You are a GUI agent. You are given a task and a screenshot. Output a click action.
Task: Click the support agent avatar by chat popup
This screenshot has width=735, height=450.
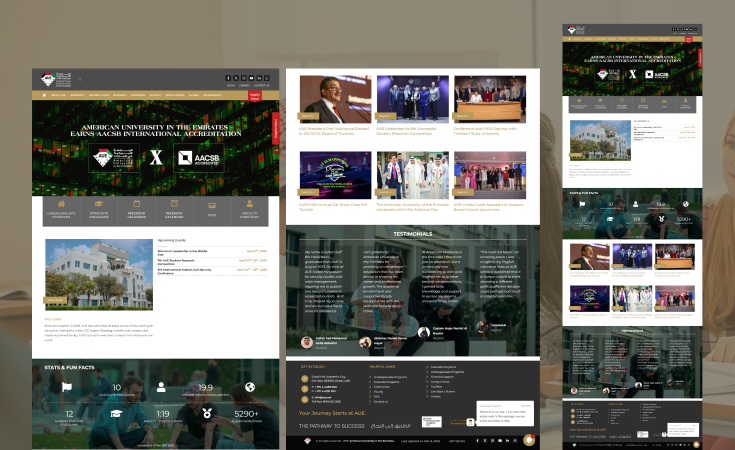click(470, 422)
